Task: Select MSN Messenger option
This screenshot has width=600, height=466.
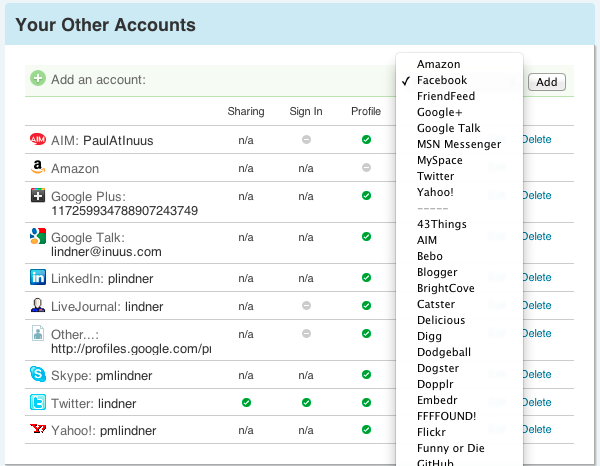Action: tap(459, 144)
